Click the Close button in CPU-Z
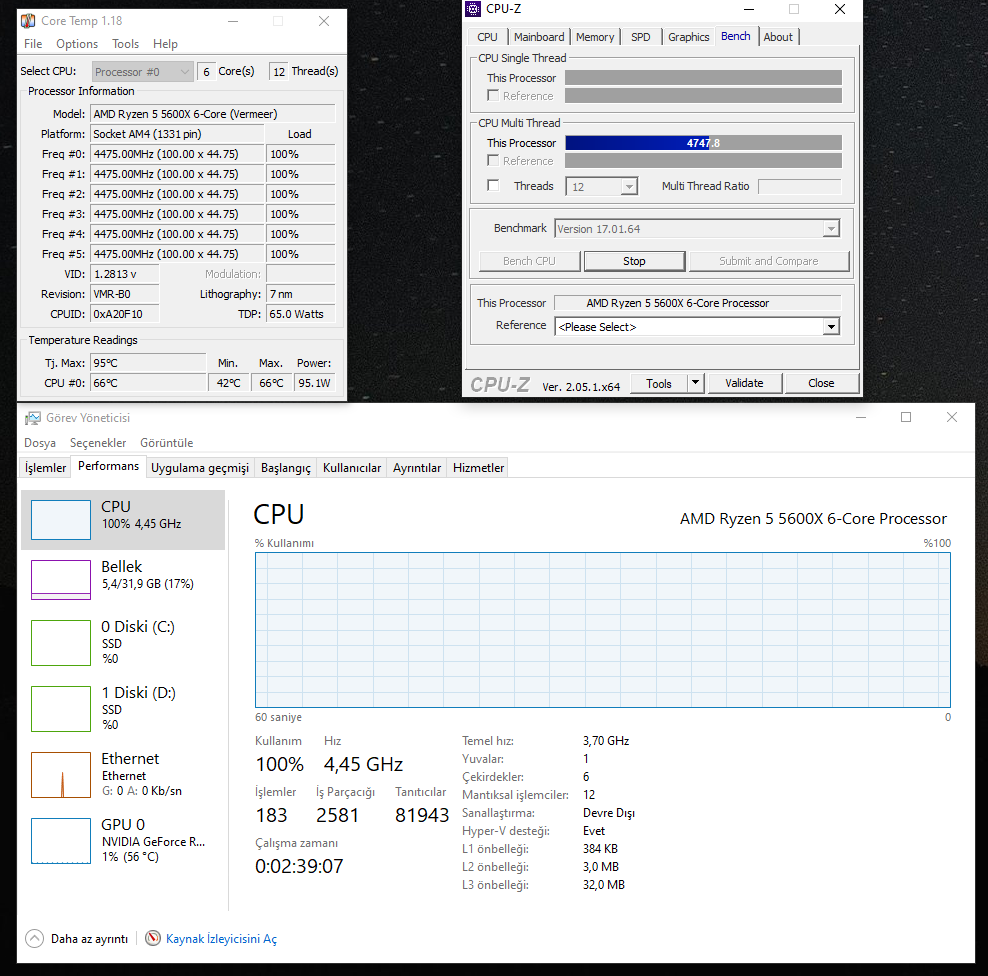The height and width of the screenshot is (976, 988). (x=821, y=383)
